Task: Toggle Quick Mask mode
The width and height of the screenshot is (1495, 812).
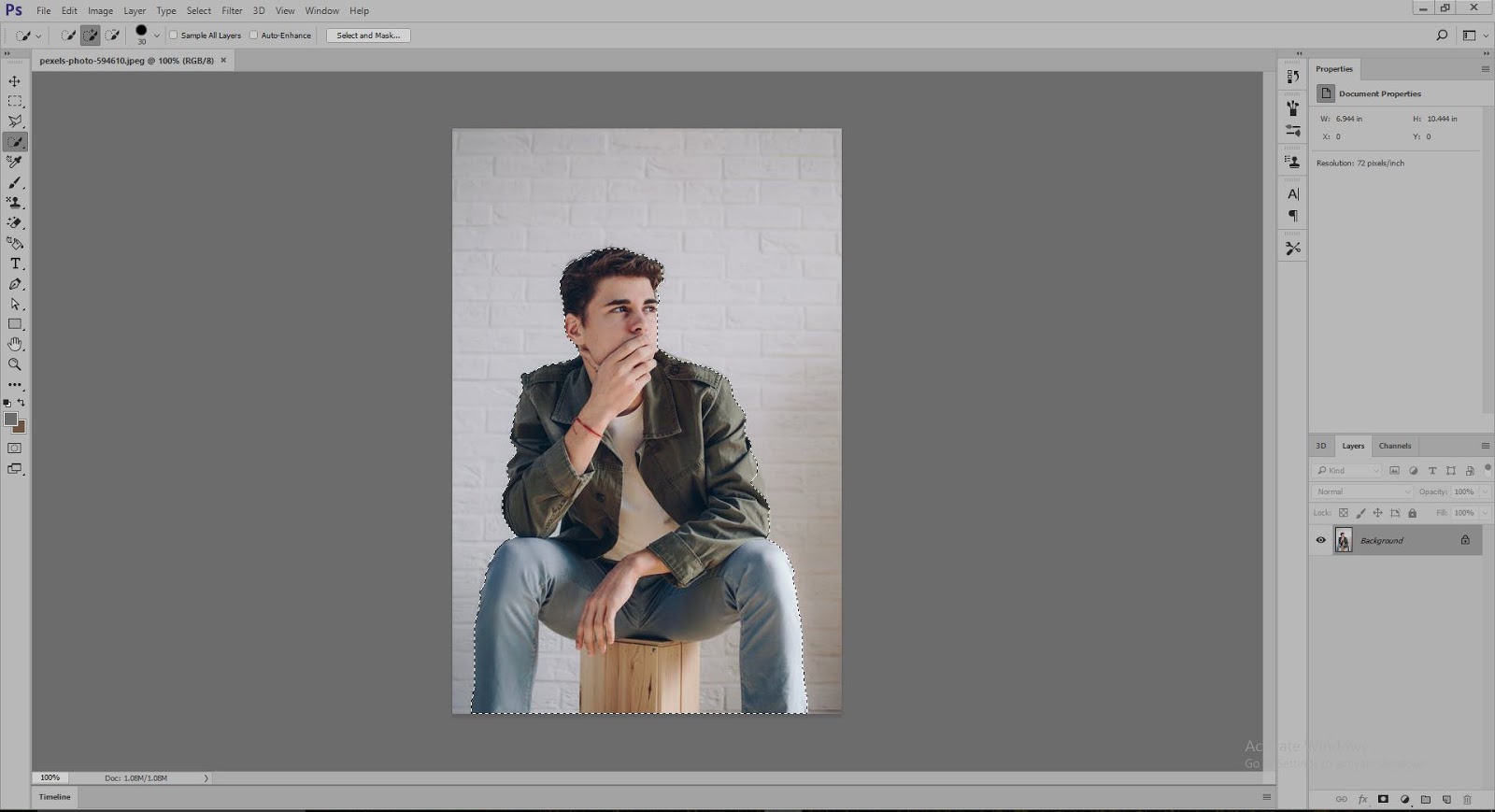Action: (15, 449)
